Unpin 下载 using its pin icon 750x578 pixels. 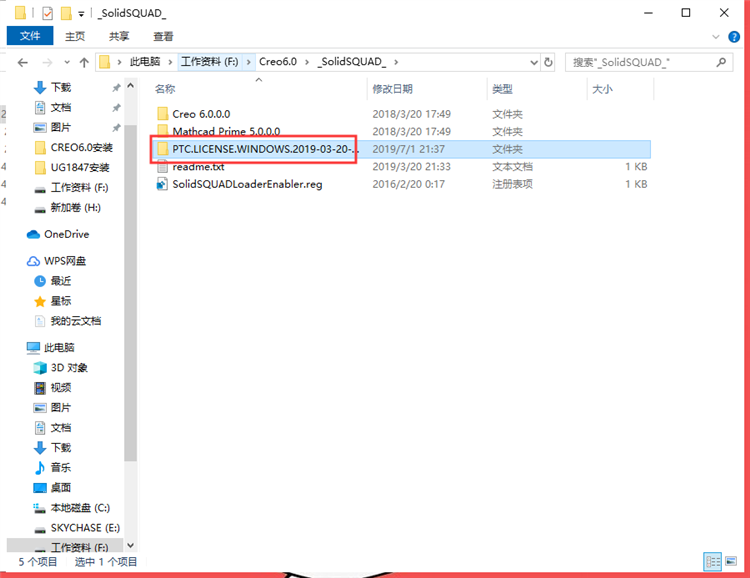[116, 88]
